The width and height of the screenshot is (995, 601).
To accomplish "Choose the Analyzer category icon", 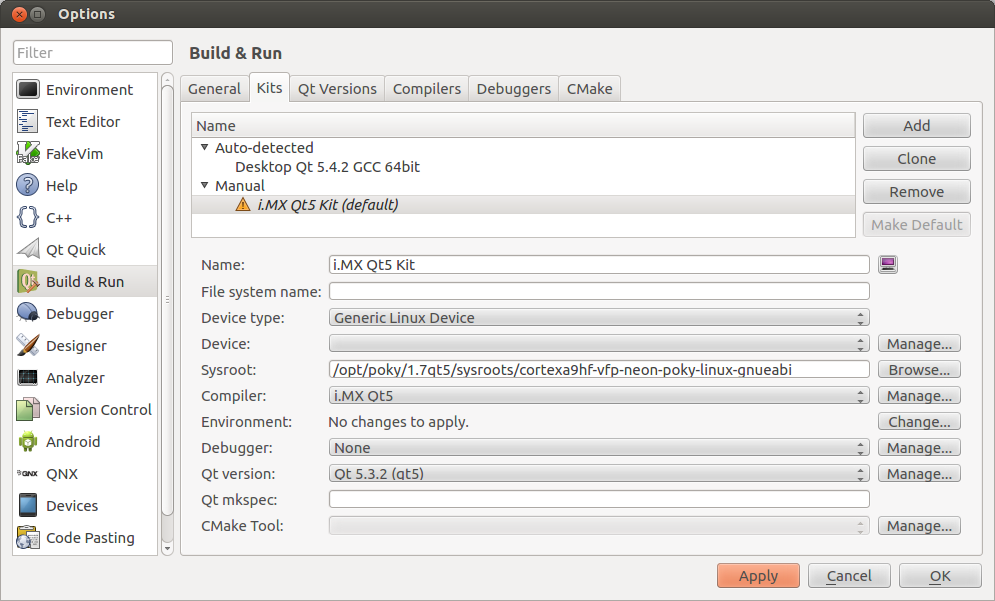I will click(28, 378).
